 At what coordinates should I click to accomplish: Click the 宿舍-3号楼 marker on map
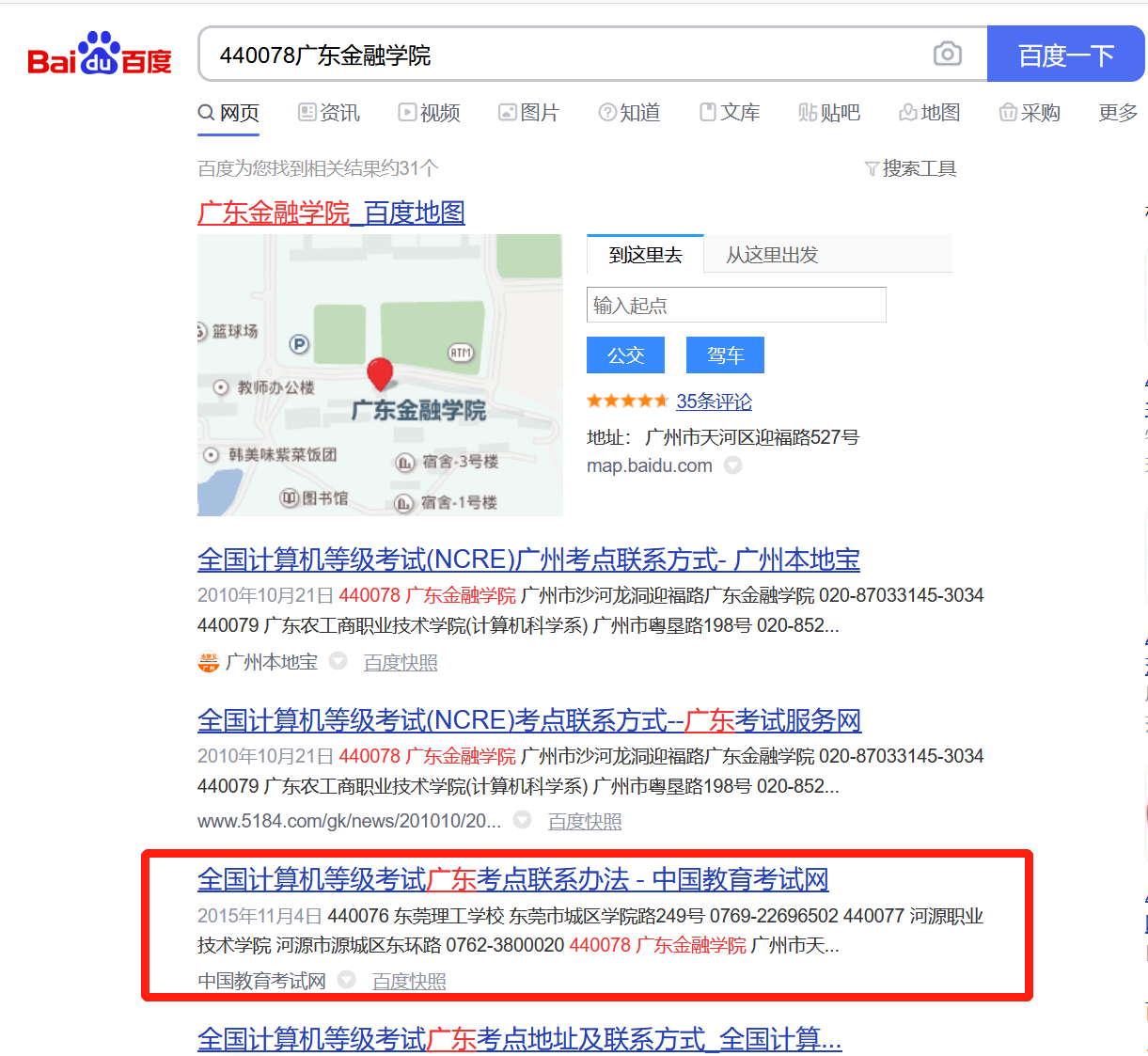447,462
